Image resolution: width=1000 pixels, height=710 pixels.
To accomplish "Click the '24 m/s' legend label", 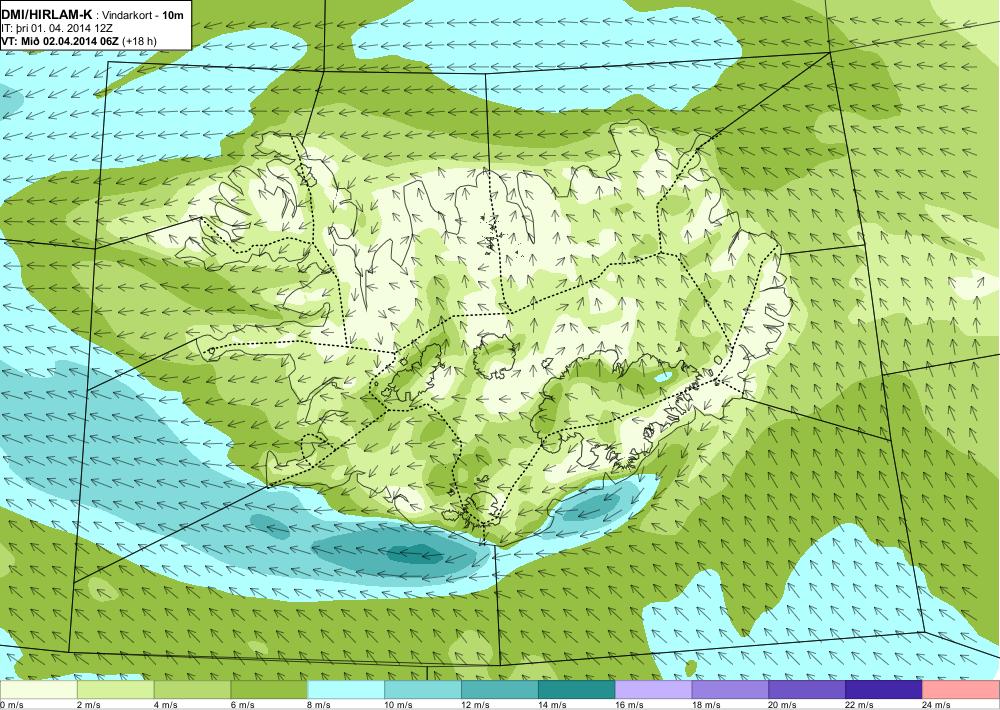I will point(936,705).
